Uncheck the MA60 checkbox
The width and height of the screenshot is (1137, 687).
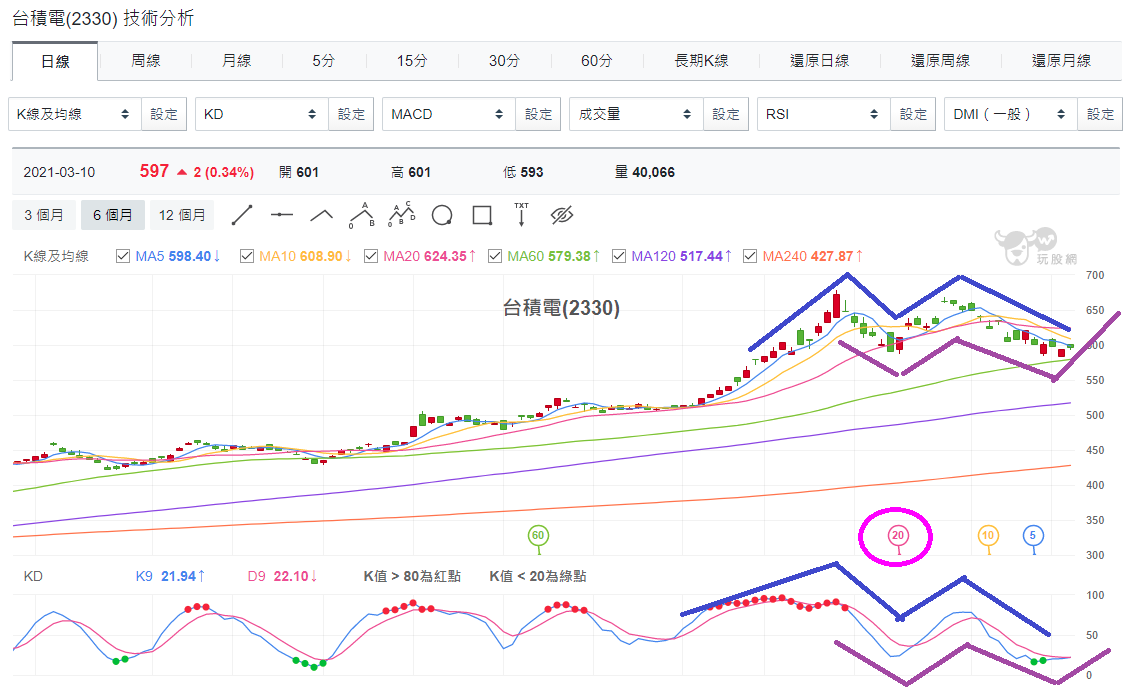(495, 256)
